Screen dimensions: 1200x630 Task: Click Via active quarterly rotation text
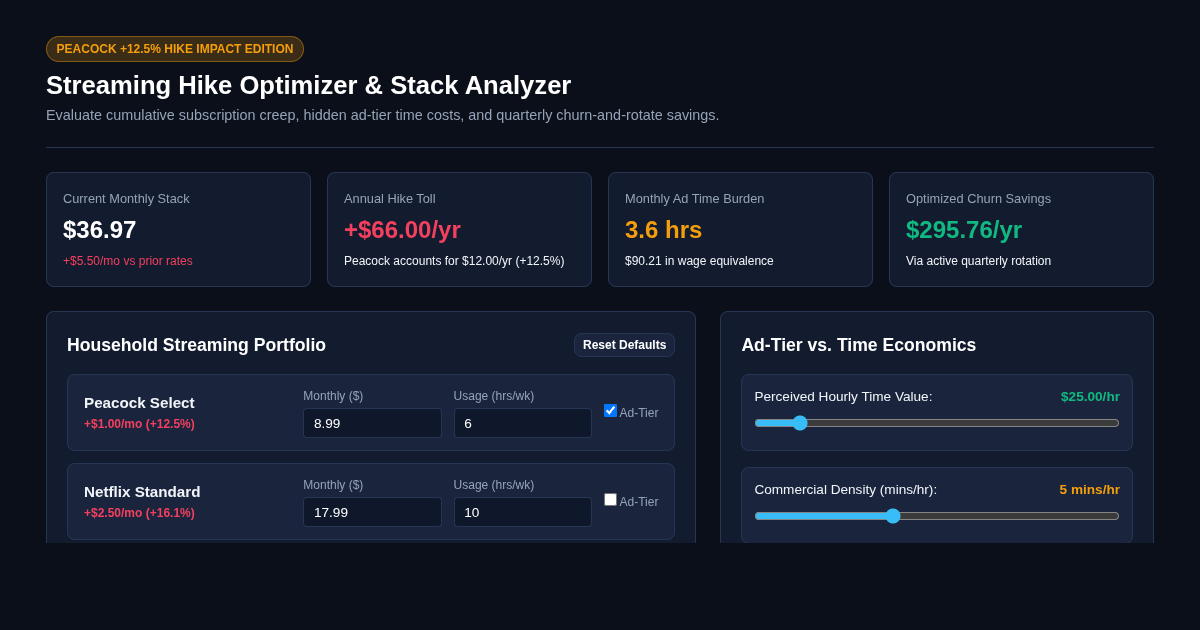978,261
